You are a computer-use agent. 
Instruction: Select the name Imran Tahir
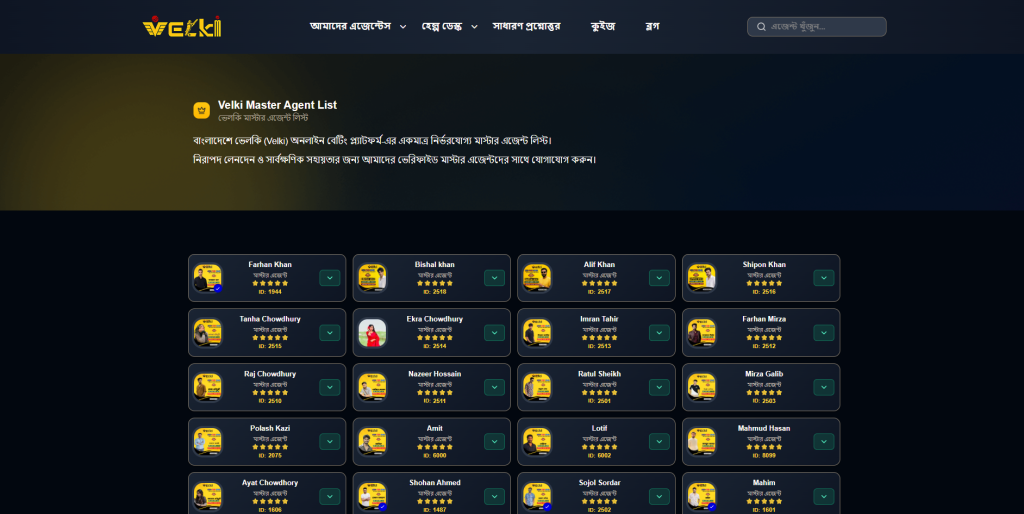[599, 319]
